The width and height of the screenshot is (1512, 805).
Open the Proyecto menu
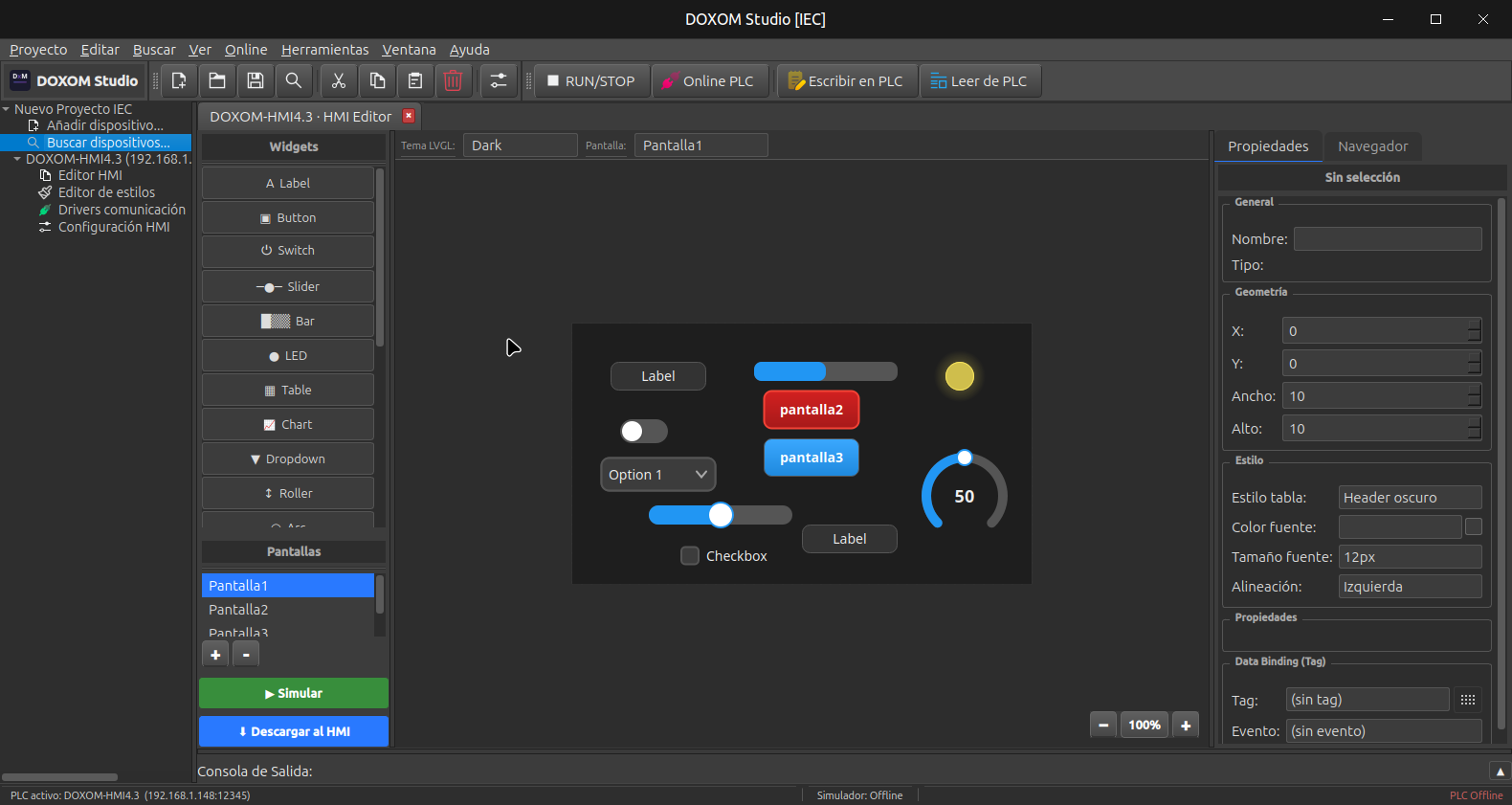[x=38, y=50]
